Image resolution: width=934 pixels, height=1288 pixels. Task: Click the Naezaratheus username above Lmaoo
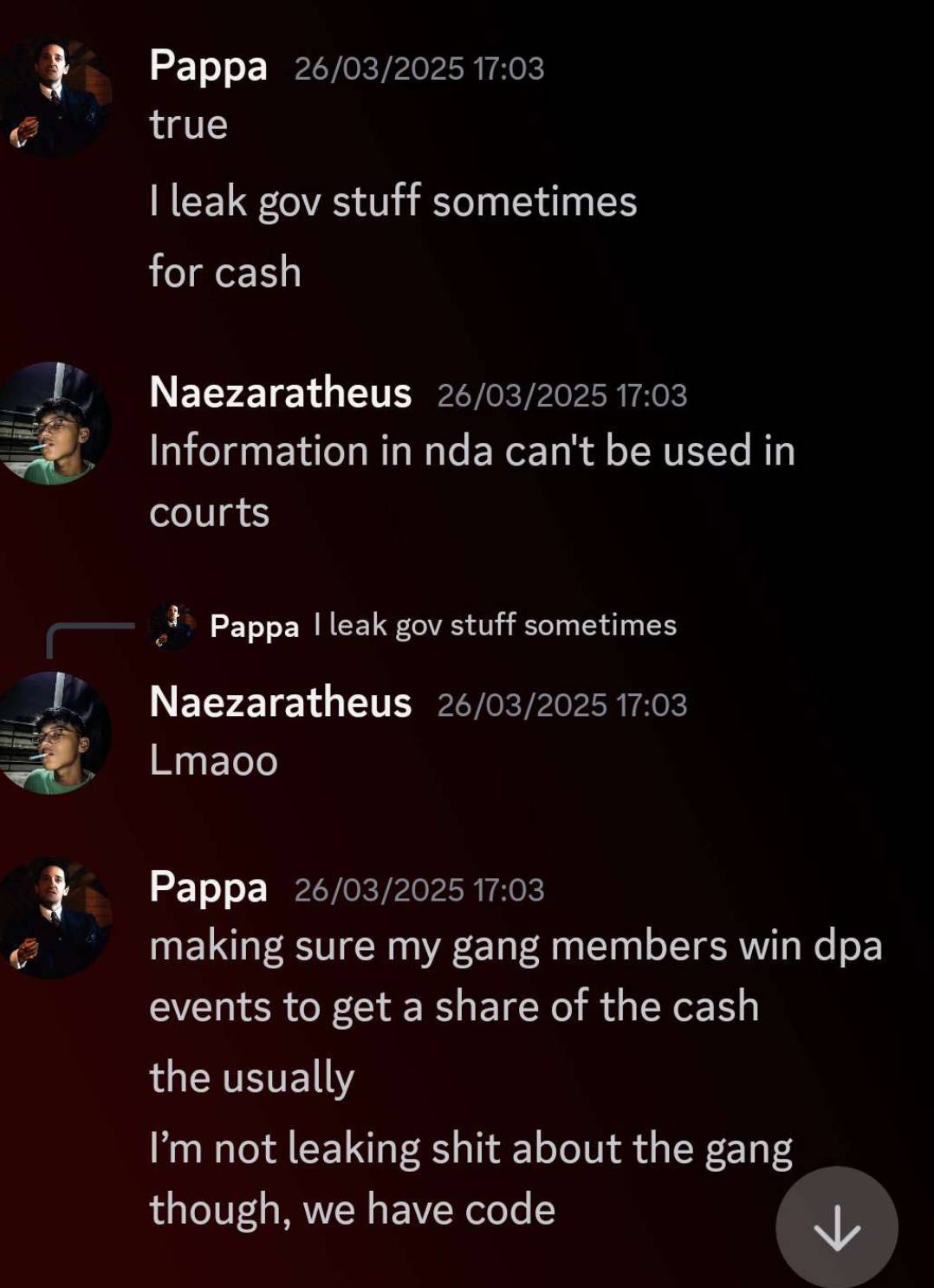click(x=280, y=702)
